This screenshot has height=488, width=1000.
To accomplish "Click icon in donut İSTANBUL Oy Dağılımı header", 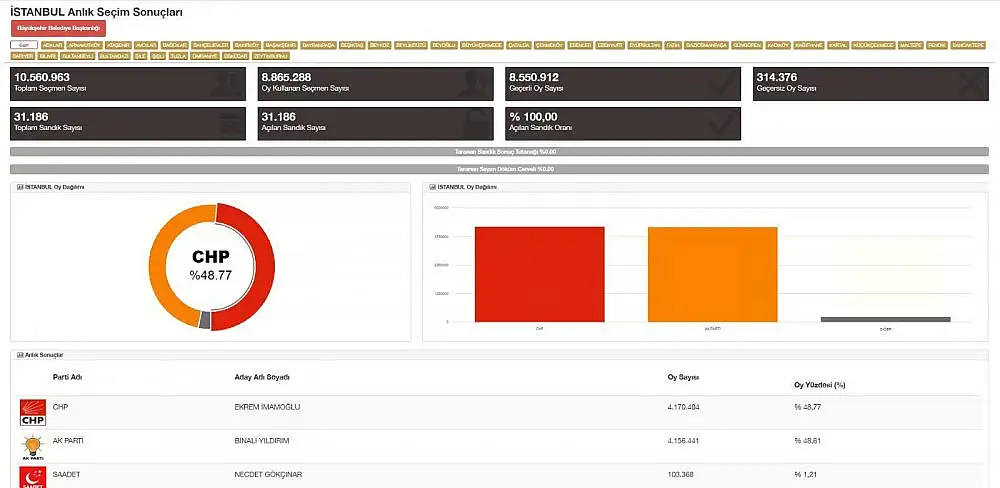I will [x=20, y=187].
